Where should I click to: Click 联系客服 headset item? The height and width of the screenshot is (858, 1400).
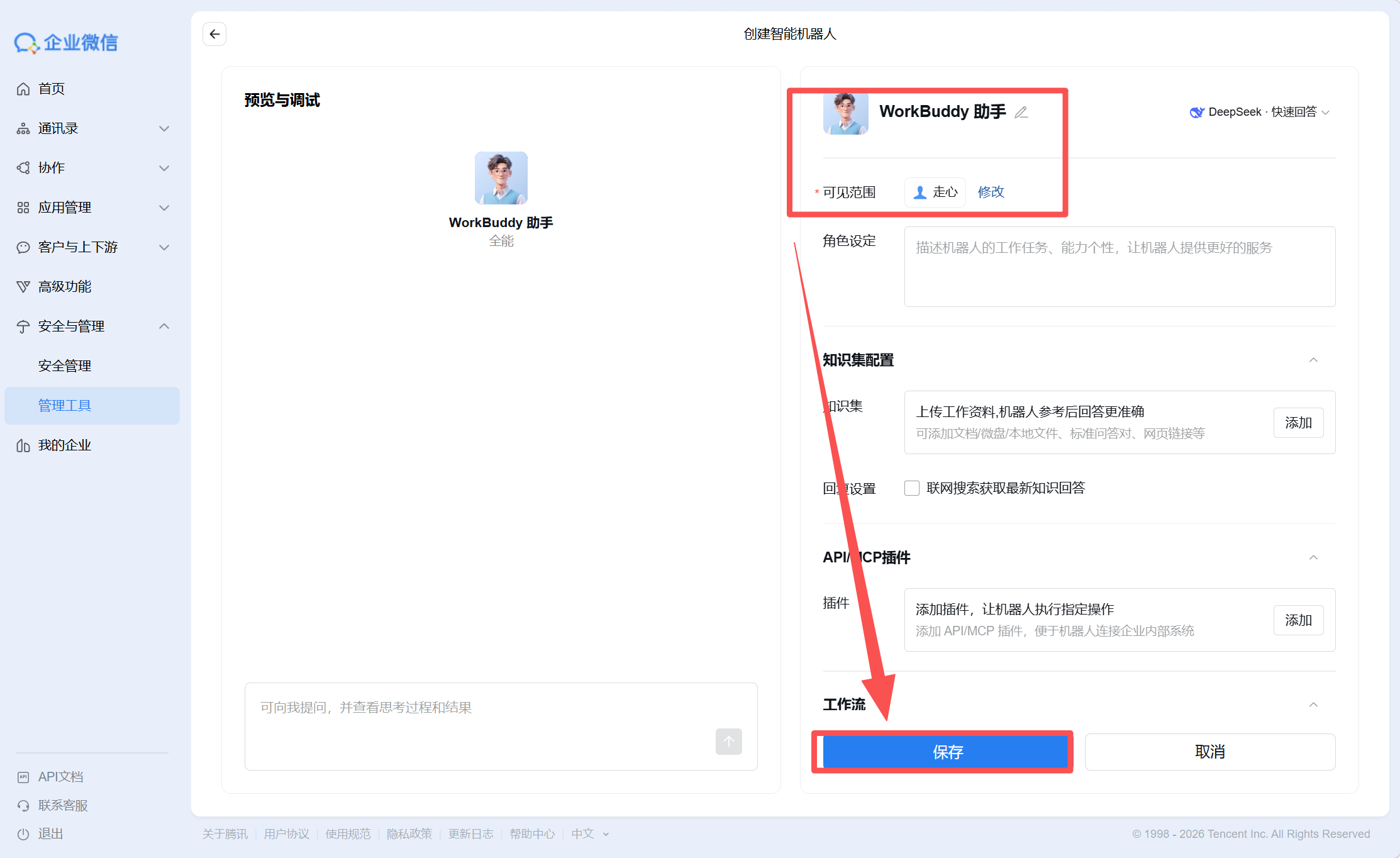[x=62, y=805]
